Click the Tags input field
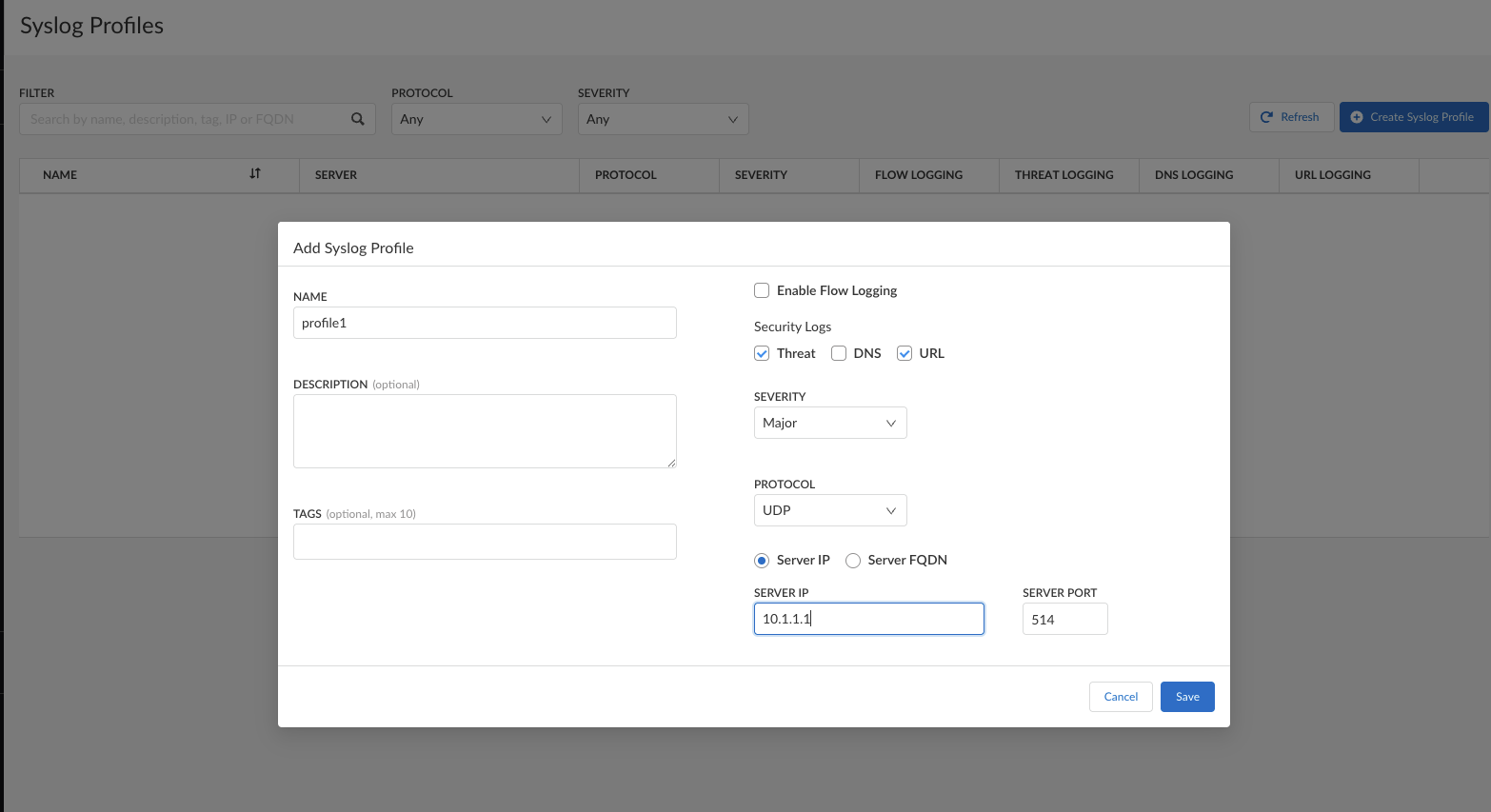Image resolution: width=1491 pixels, height=812 pixels. 485,542
